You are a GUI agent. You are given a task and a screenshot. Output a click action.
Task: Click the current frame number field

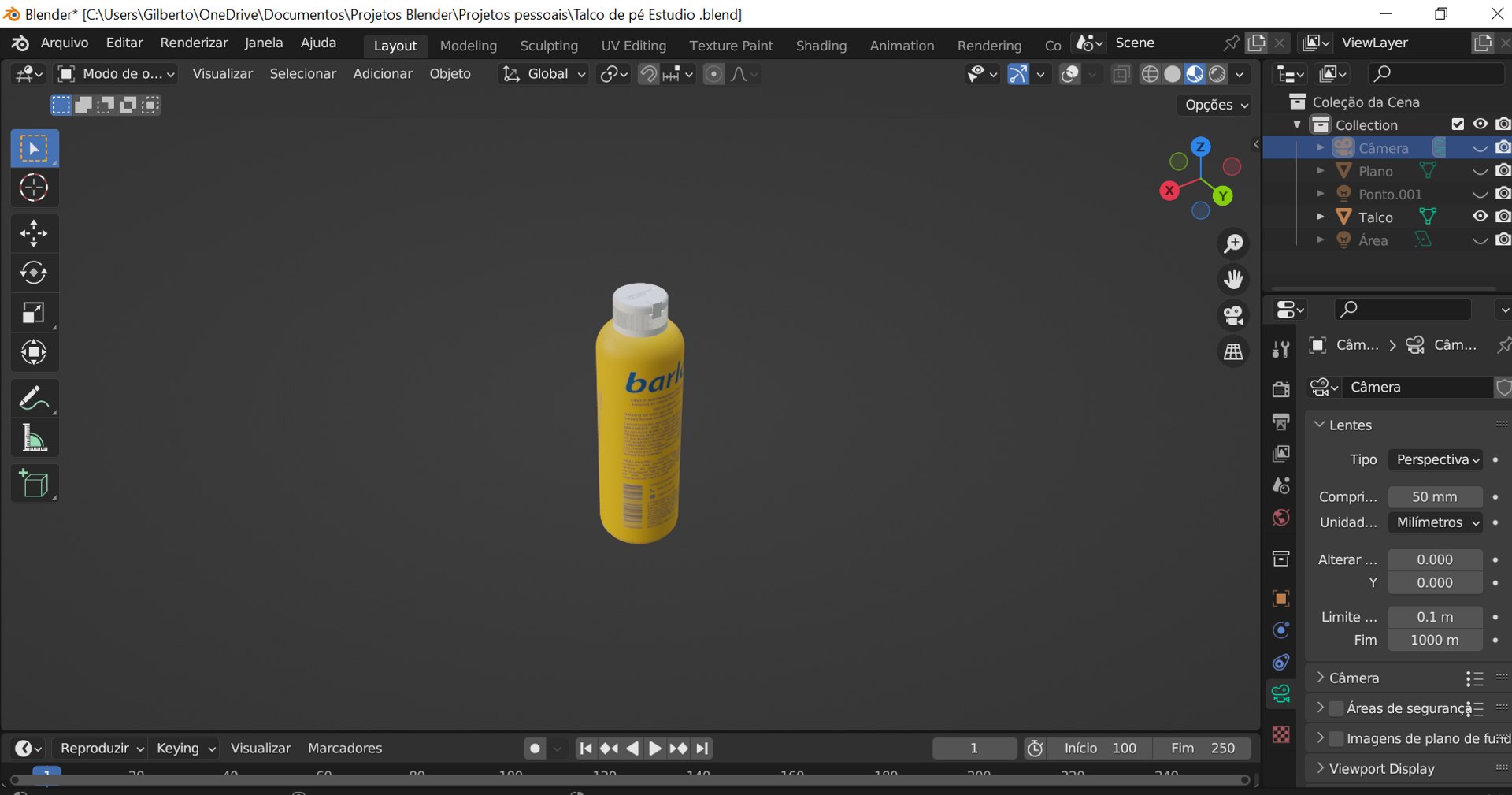tap(974, 749)
